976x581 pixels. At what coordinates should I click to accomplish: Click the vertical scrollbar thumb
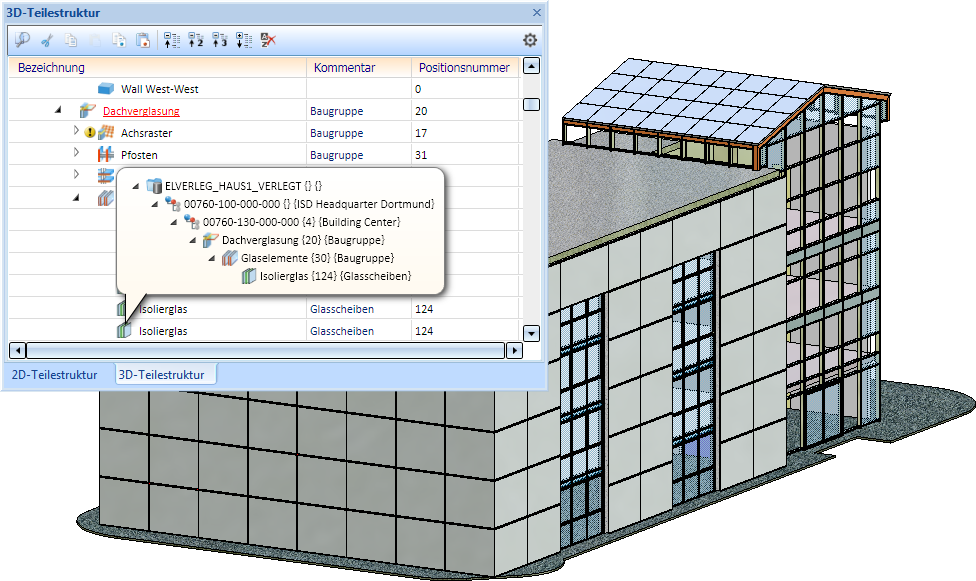coord(531,105)
